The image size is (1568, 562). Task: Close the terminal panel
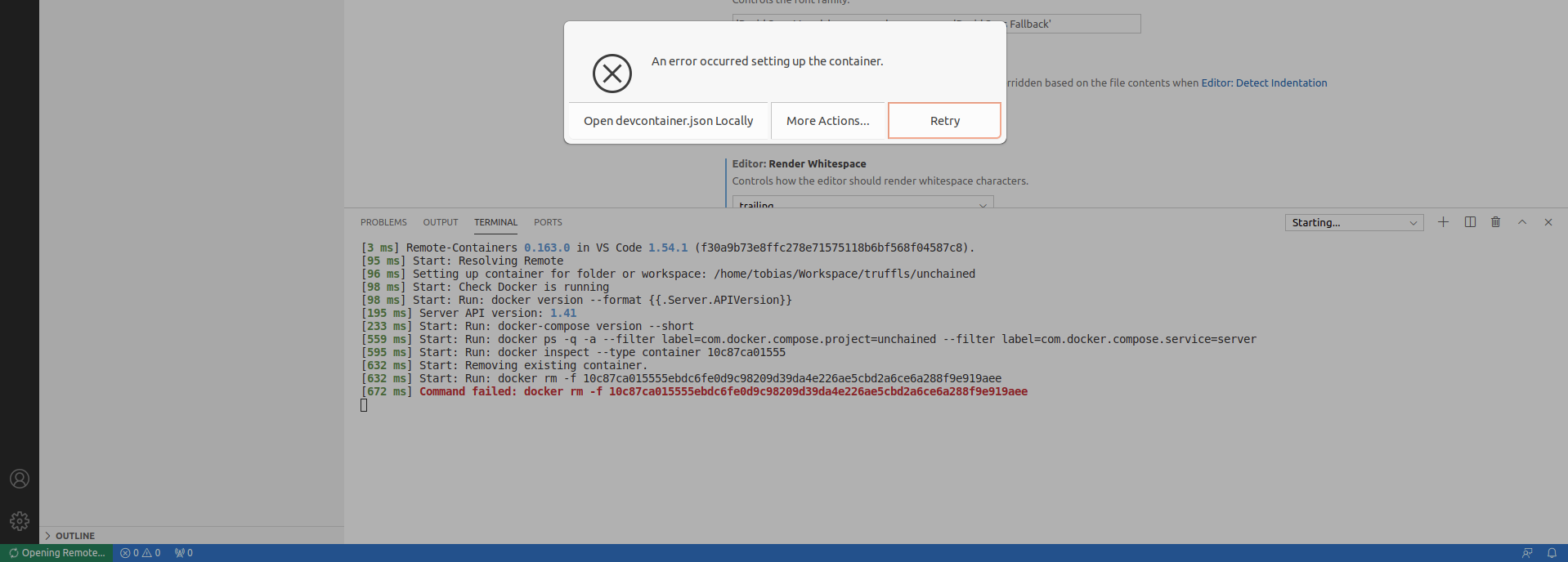[x=1548, y=222]
